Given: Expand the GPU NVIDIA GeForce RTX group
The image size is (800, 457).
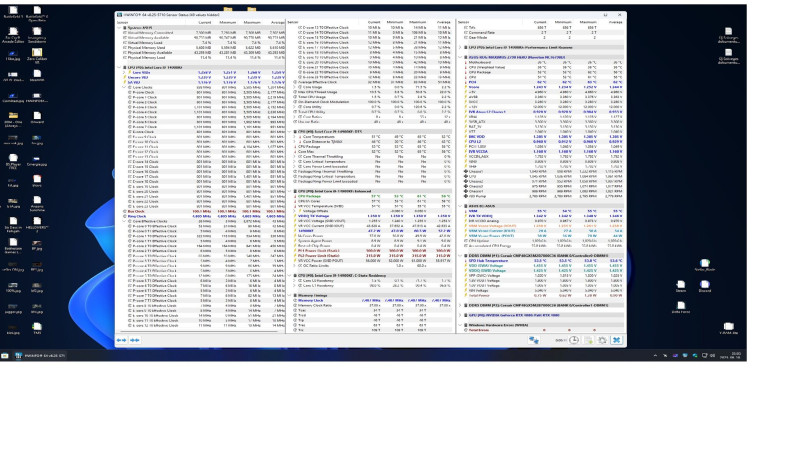Looking at the screenshot, I should tap(461, 315).
